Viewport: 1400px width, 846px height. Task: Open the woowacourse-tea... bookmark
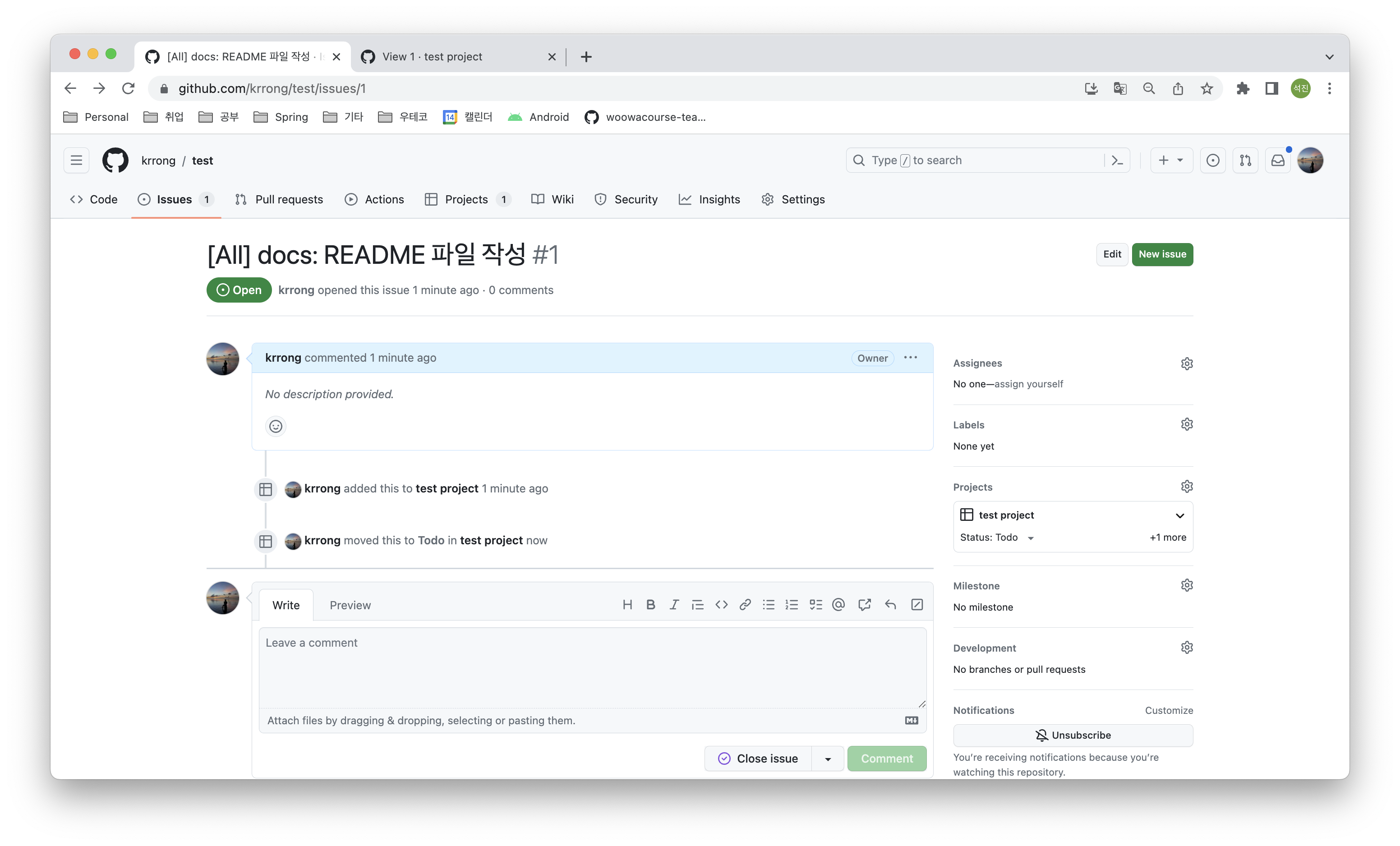click(x=645, y=117)
